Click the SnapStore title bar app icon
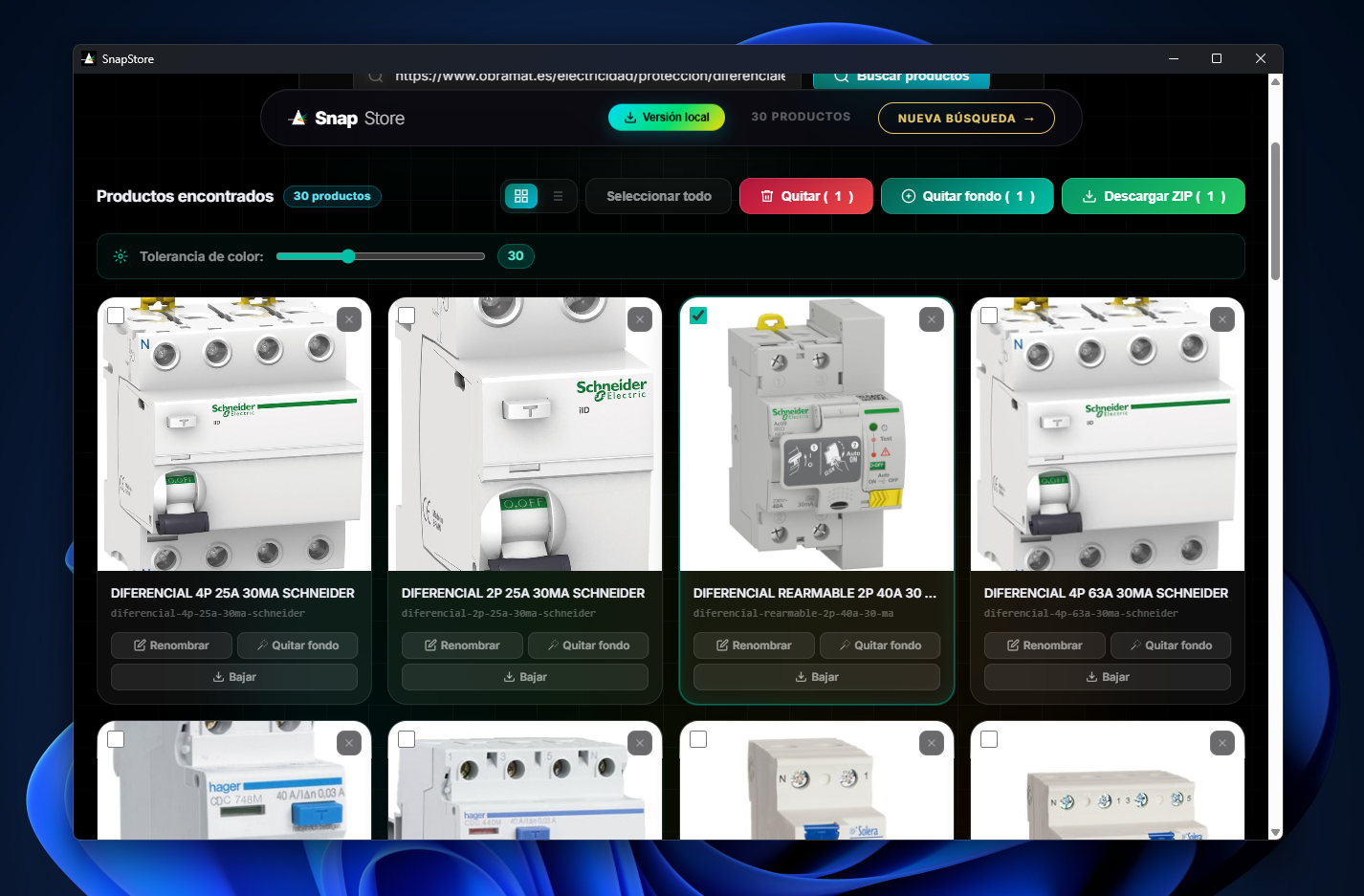The image size is (1364, 896). click(x=89, y=58)
